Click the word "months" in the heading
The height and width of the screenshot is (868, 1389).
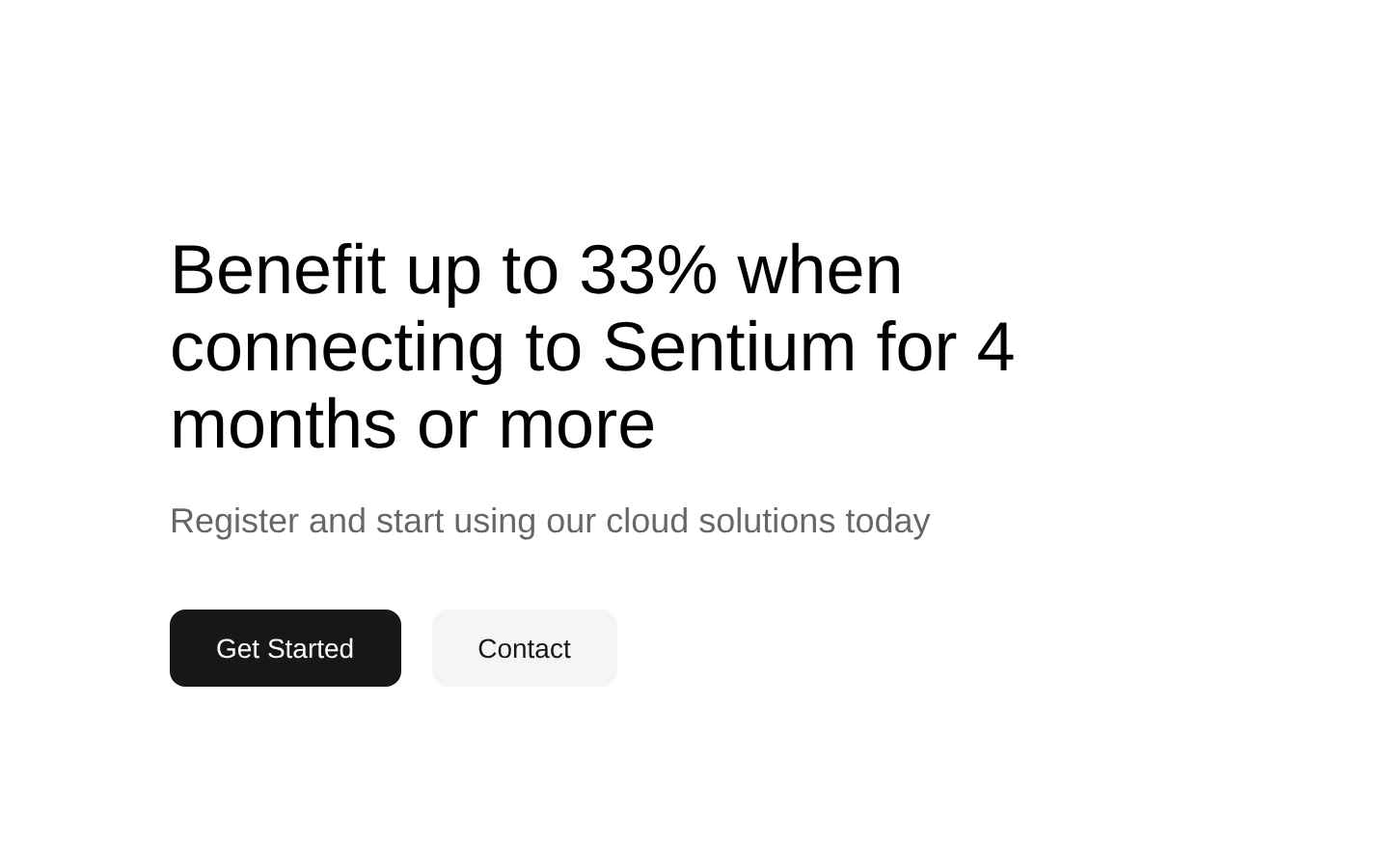coord(284,424)
